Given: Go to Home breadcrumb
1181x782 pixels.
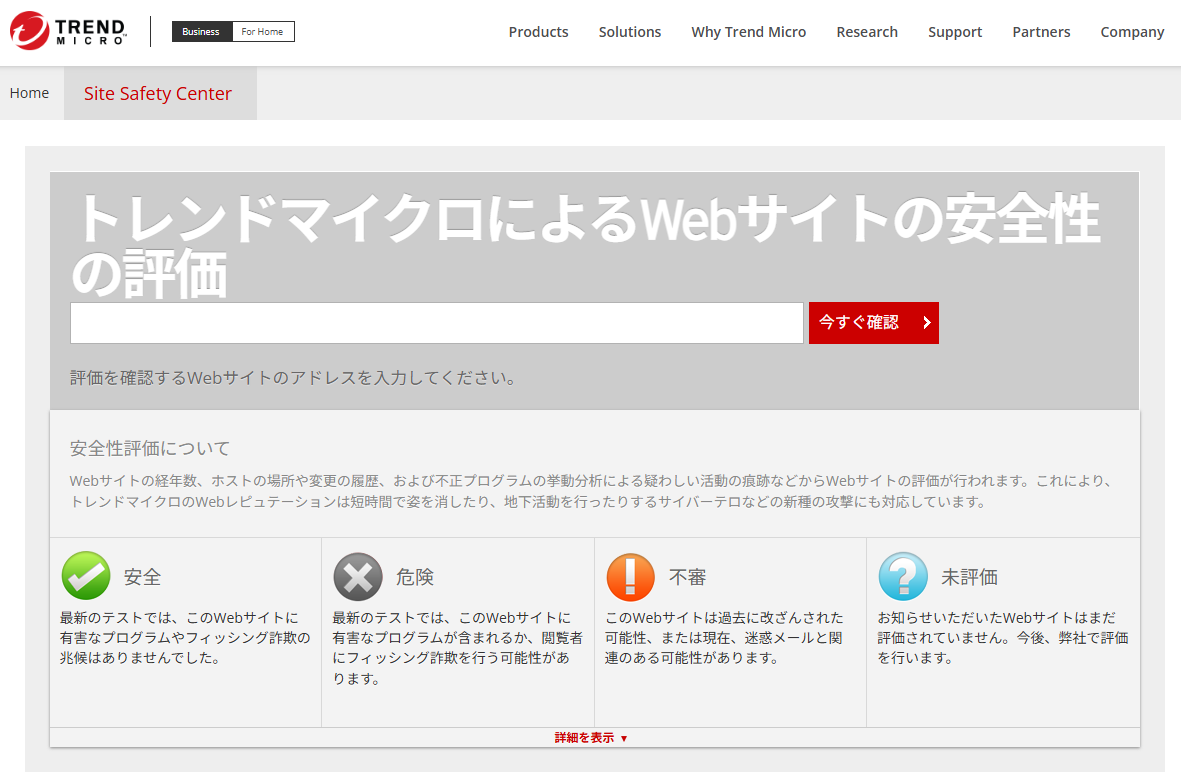Looking at the screenshot, I should 29,93.
